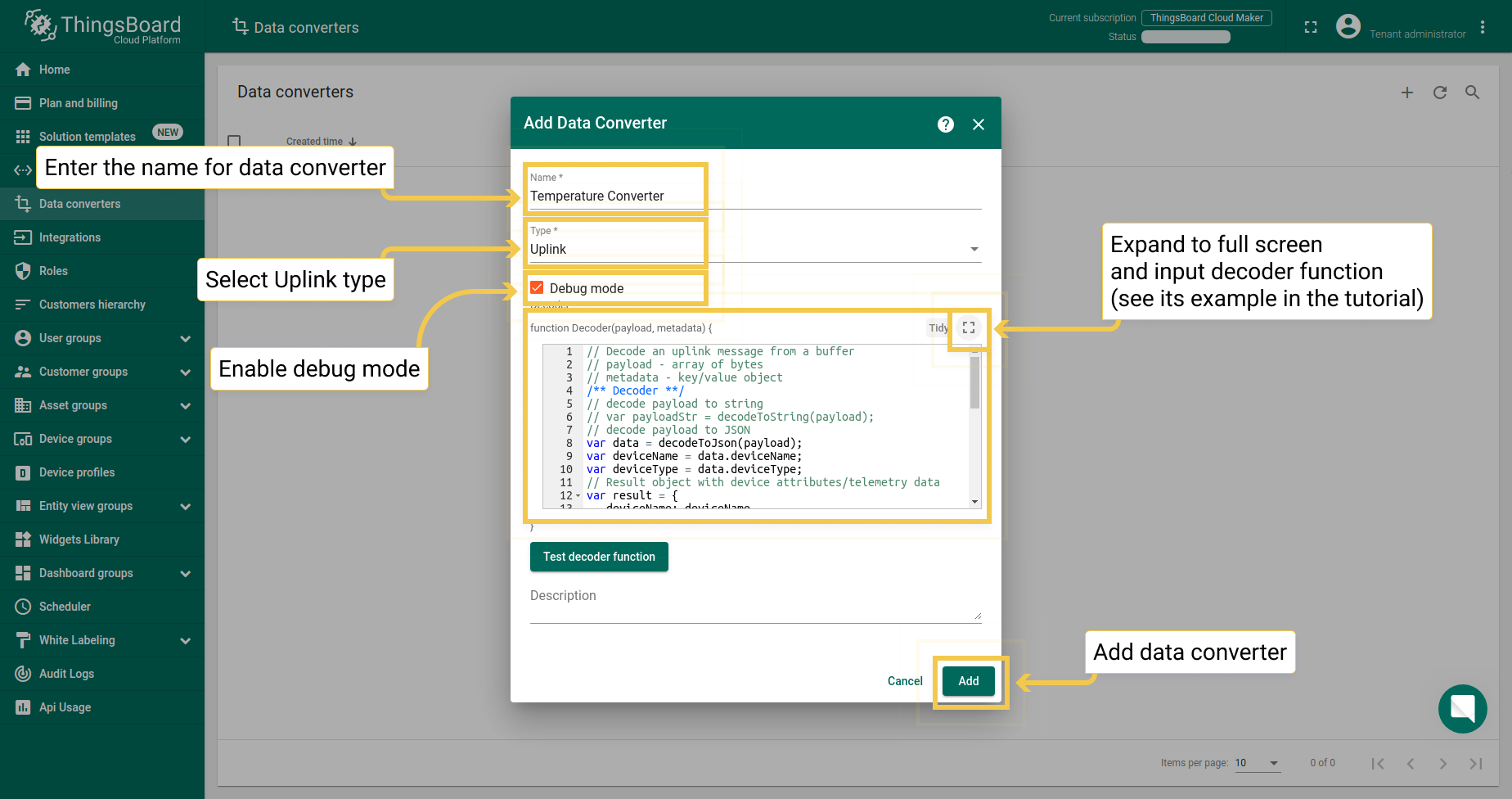Click the Dashboard groups icon

(x=23, y=573)
